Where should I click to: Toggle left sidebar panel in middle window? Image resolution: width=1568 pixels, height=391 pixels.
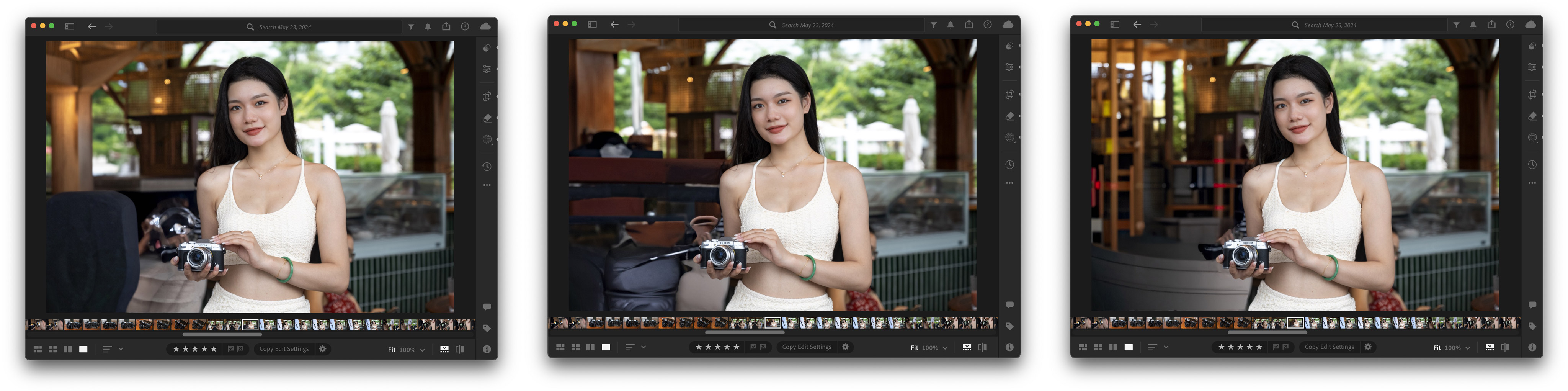tap(592, 25)
